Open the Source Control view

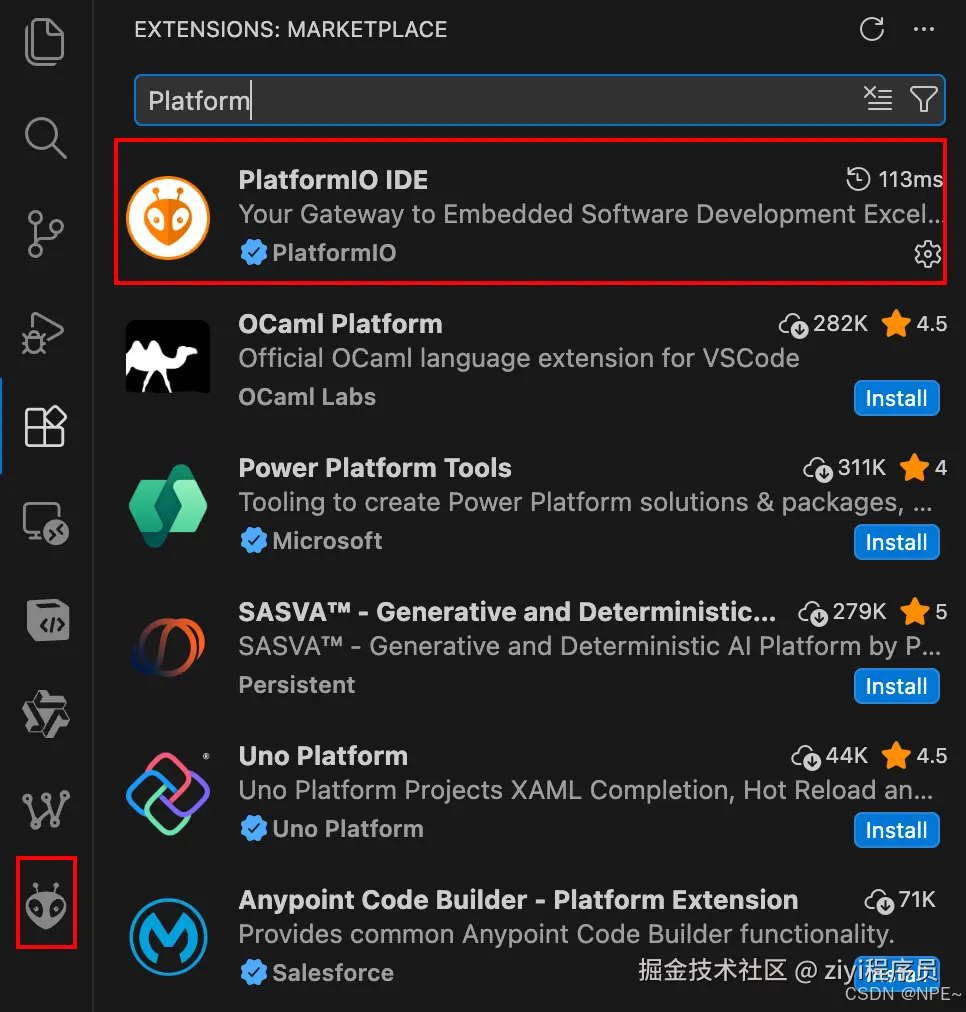45,234
